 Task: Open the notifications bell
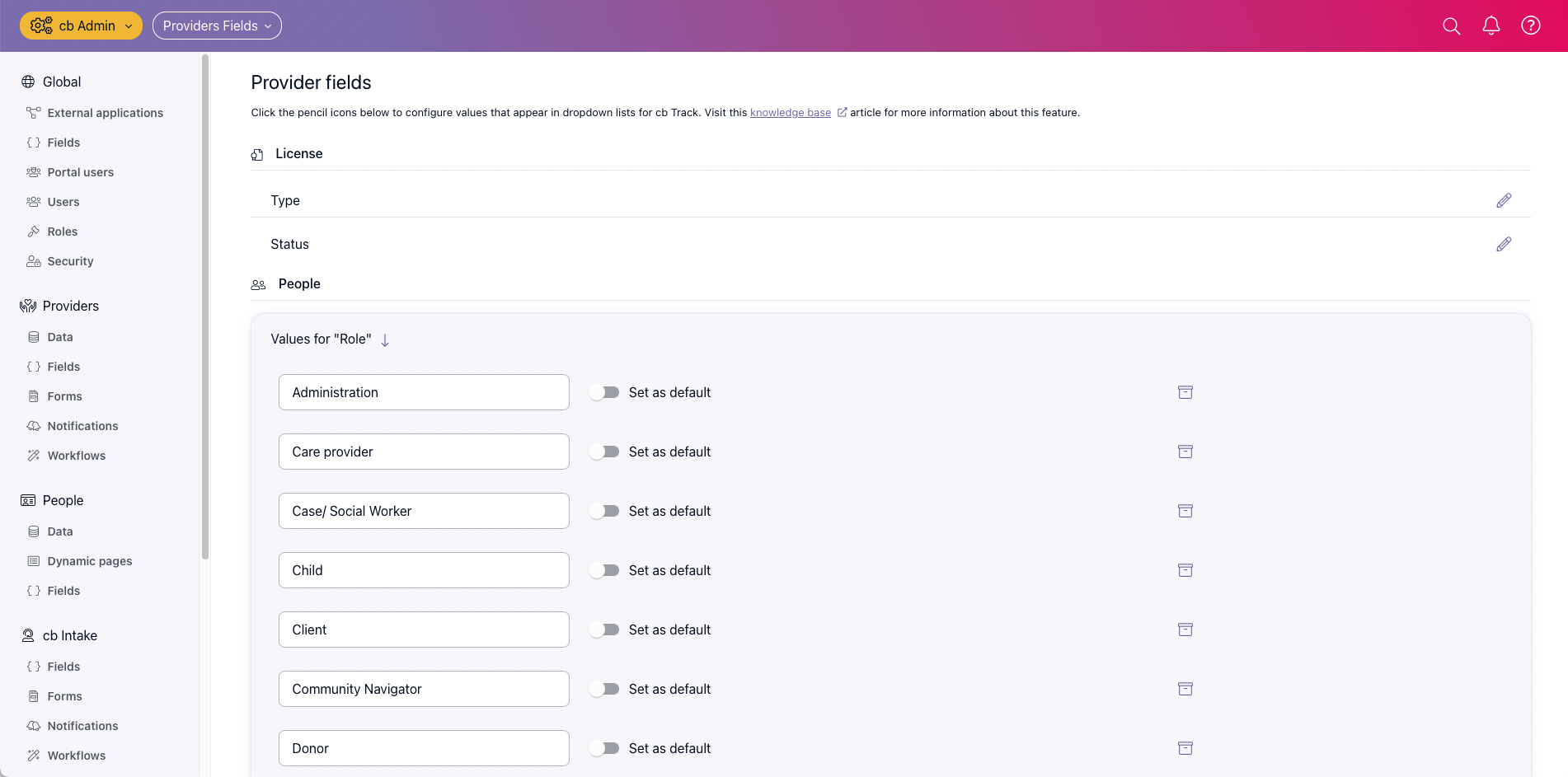1491,26
